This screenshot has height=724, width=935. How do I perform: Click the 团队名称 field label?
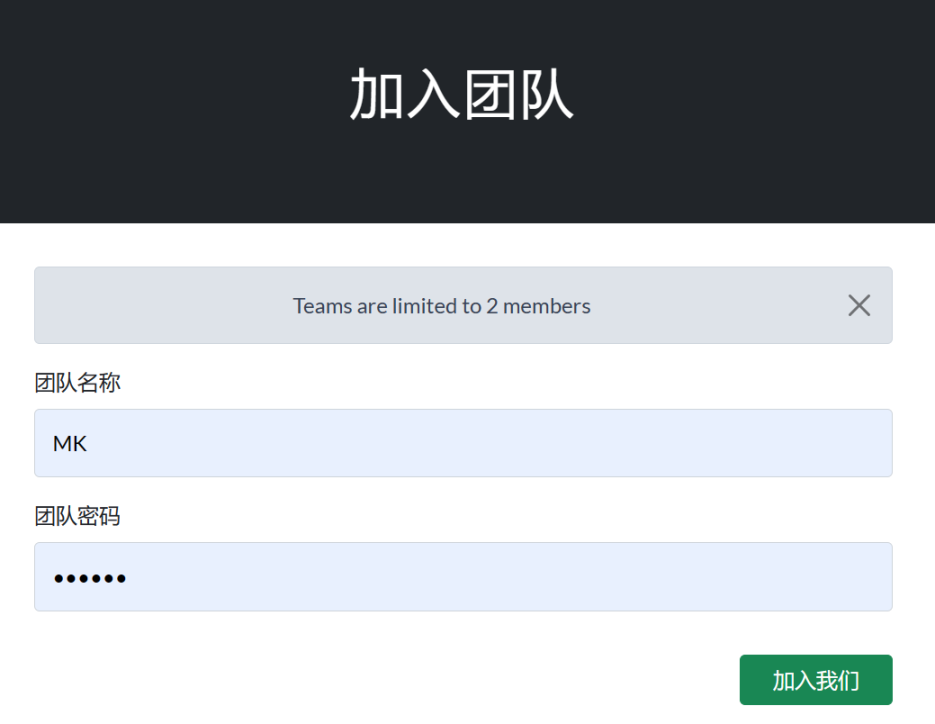click(78, 382)
